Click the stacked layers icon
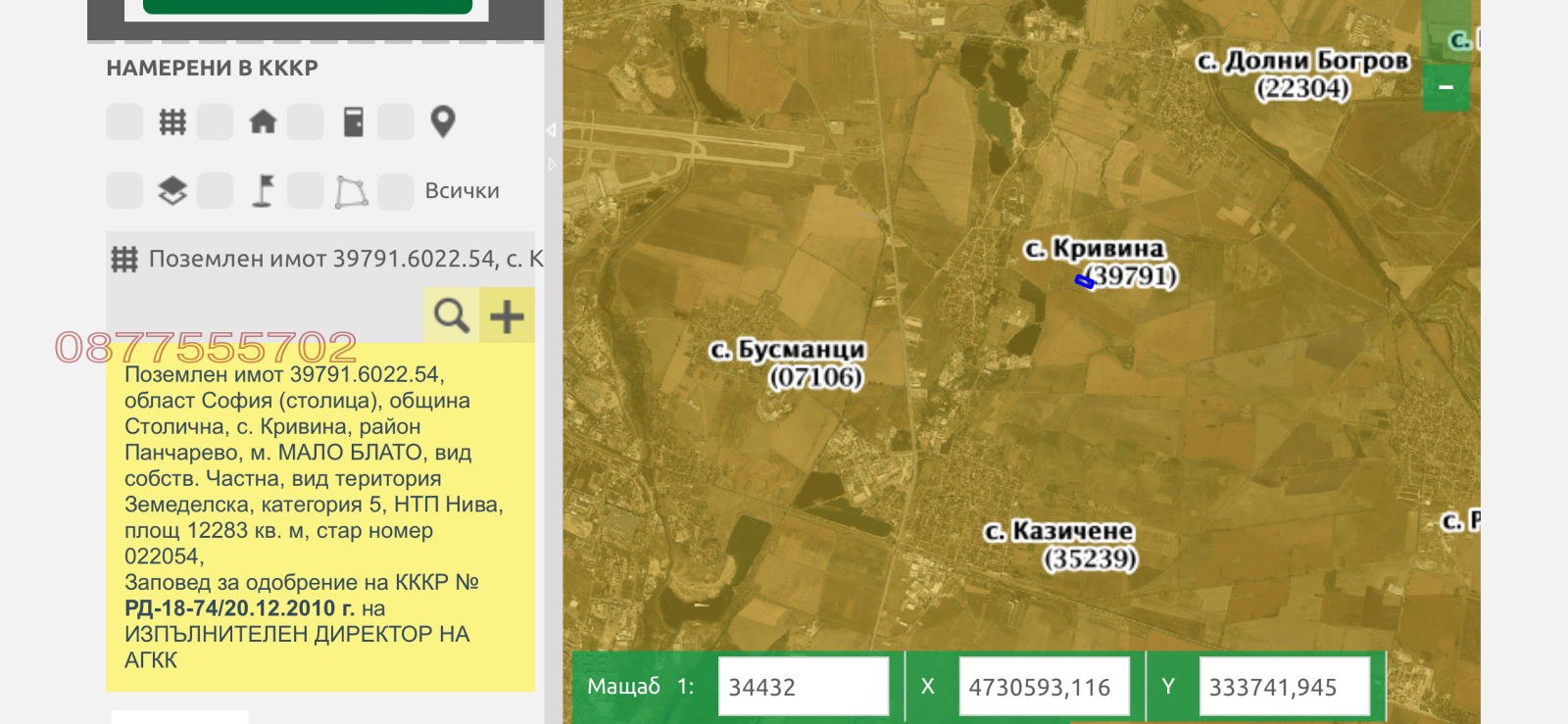The image size is (1568, 724). point(172,191)
